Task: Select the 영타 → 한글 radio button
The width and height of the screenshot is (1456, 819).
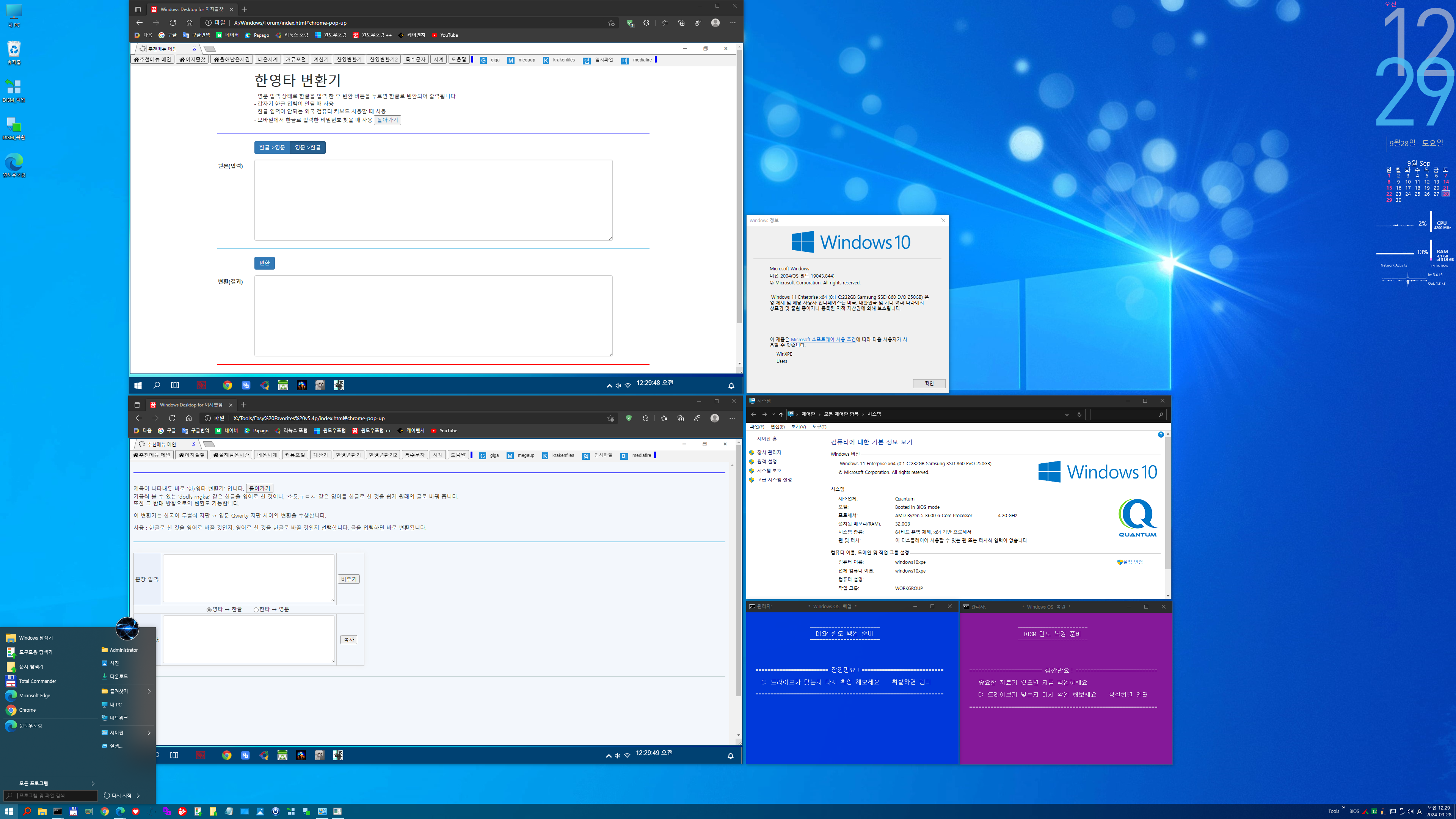Action: 209,610
